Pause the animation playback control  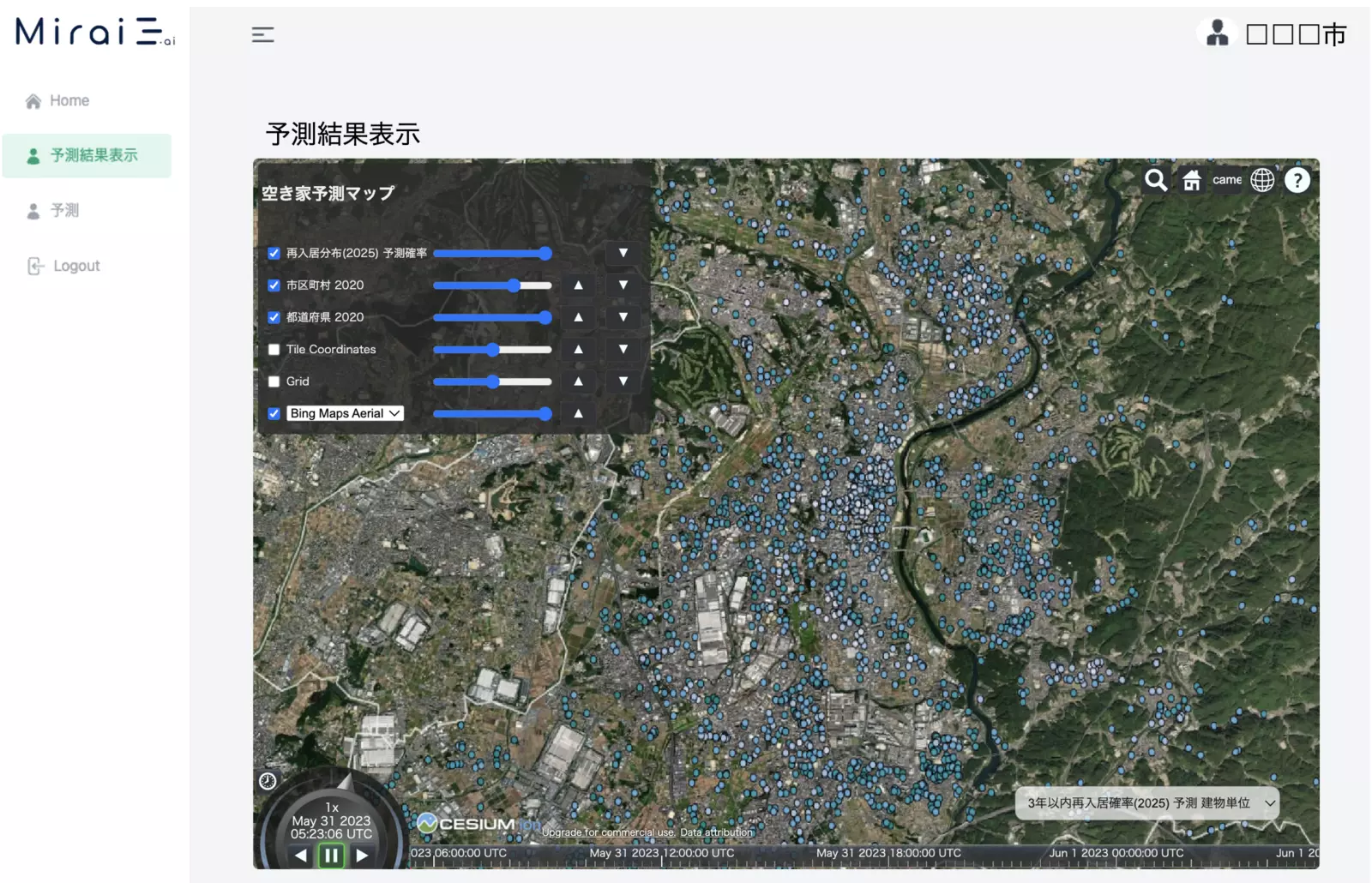pos(331,854)
